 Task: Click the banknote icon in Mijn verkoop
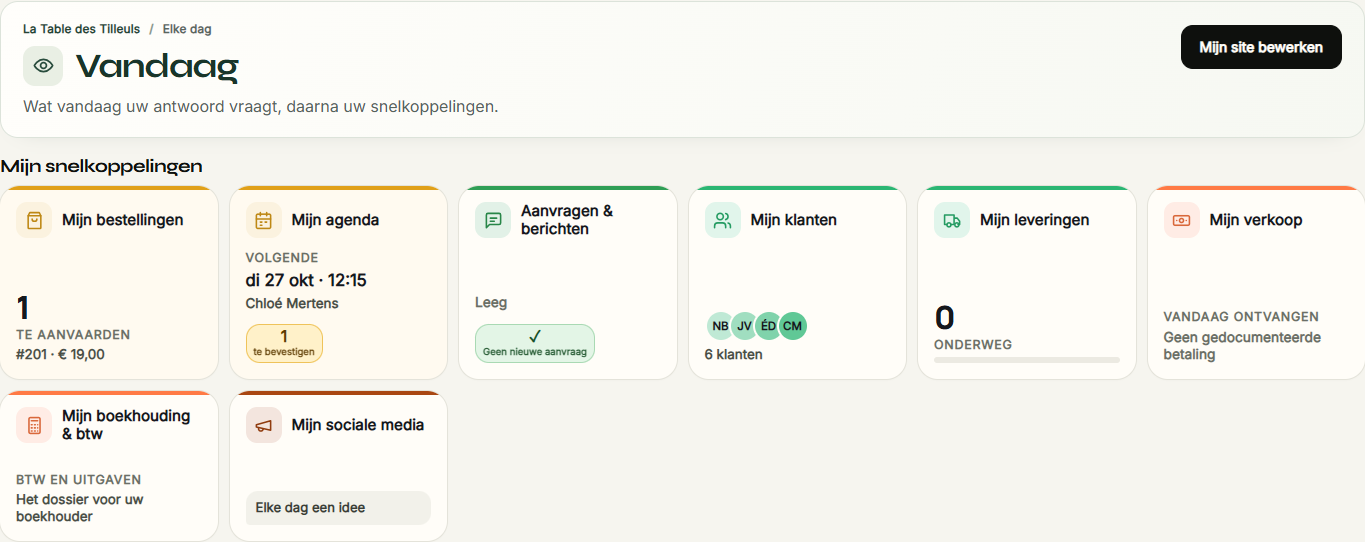coord(1182,220)
